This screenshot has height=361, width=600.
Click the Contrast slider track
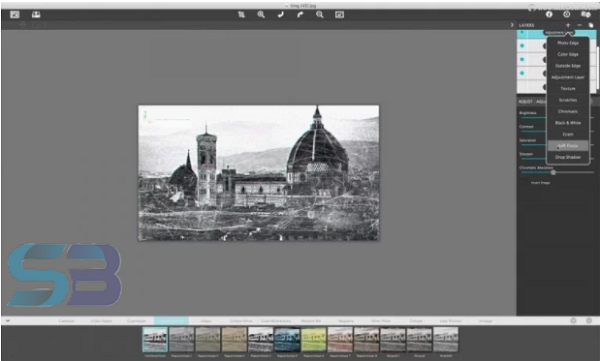[533, 131]
